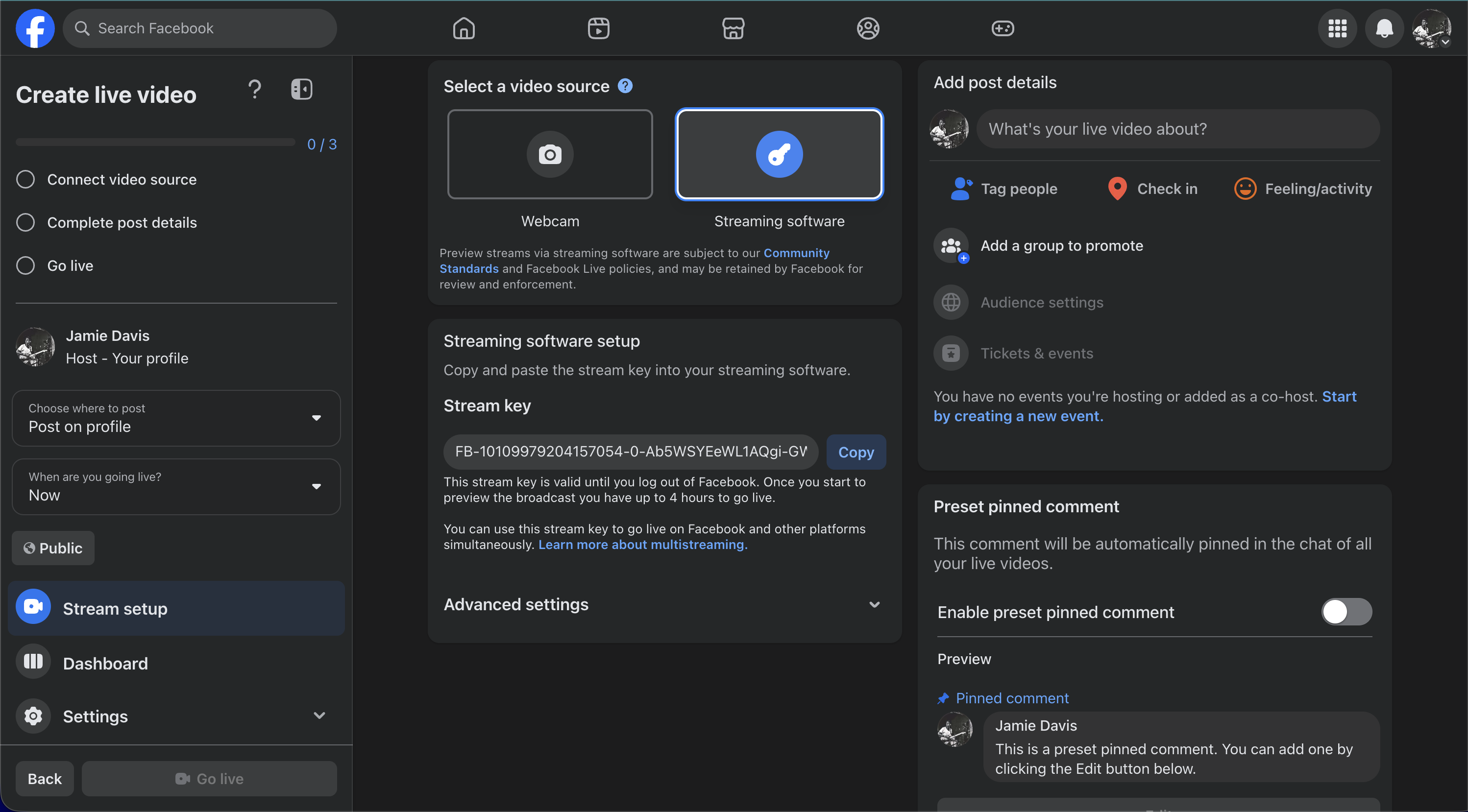This screenshot has width=1468, height=812.
Task: Click the panel layout icon beside Create live video
Action: click(x=301, y=90)
